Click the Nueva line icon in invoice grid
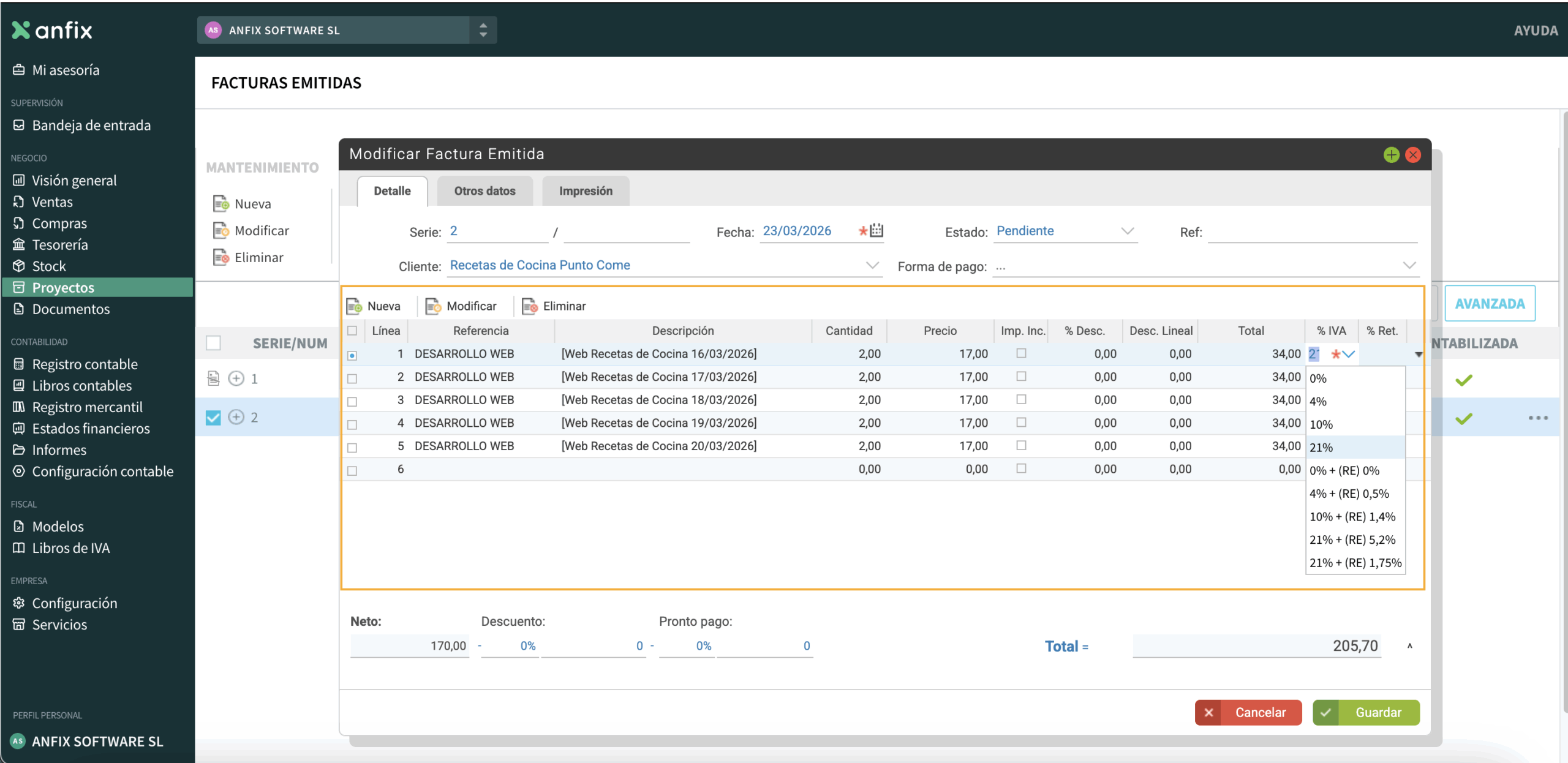This screenshot has width=1568, height=763. click(x=354, y=306)
